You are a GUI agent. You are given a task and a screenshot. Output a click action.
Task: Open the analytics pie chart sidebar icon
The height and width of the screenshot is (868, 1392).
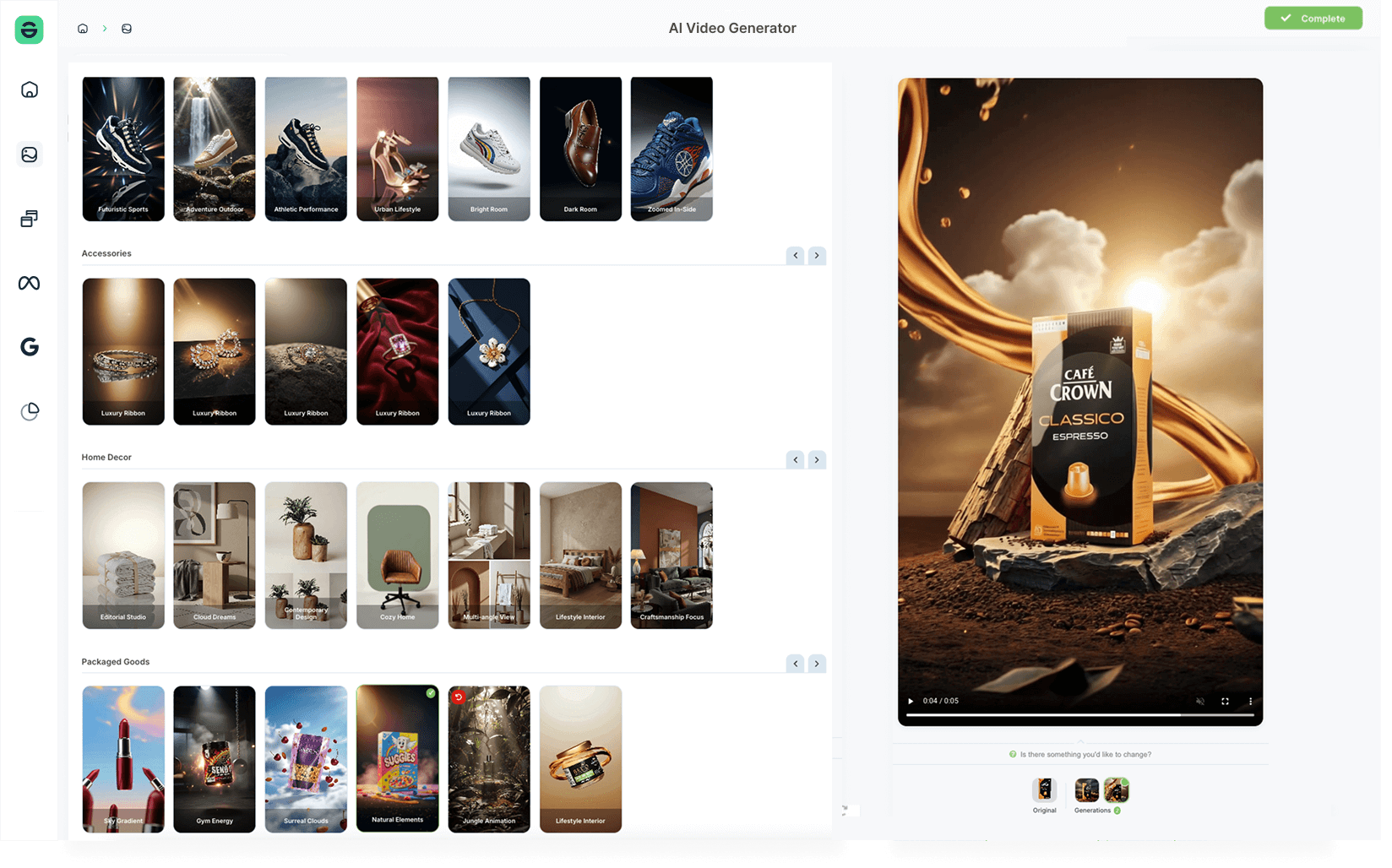[x=28, y=411]
